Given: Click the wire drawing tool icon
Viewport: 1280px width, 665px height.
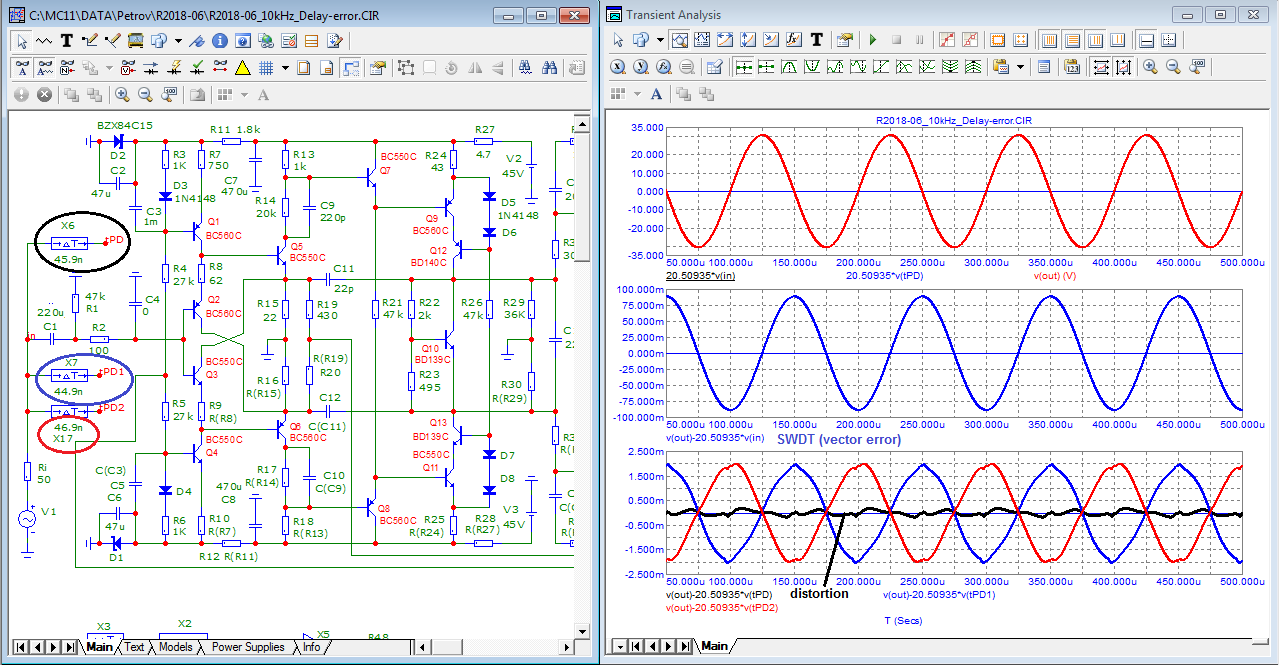Looking at the screenshot, I should tap(89, 41).
